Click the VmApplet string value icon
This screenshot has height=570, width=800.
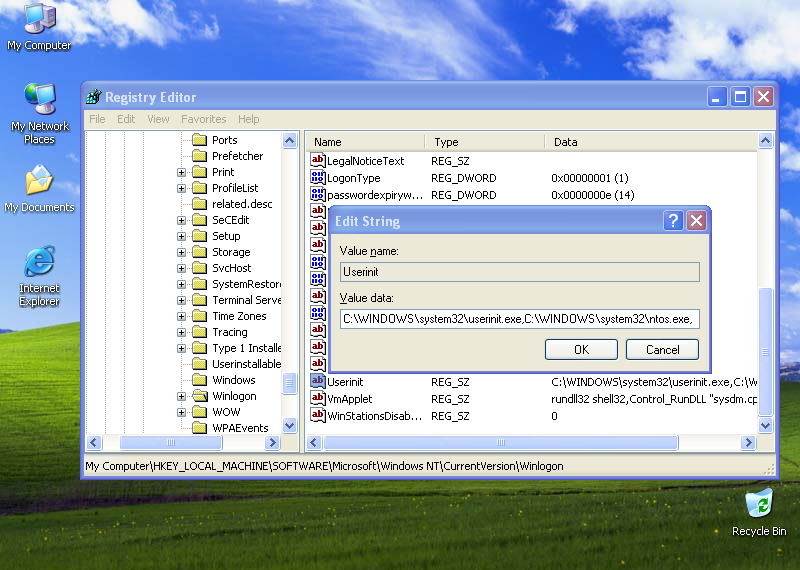click(317, 399)
